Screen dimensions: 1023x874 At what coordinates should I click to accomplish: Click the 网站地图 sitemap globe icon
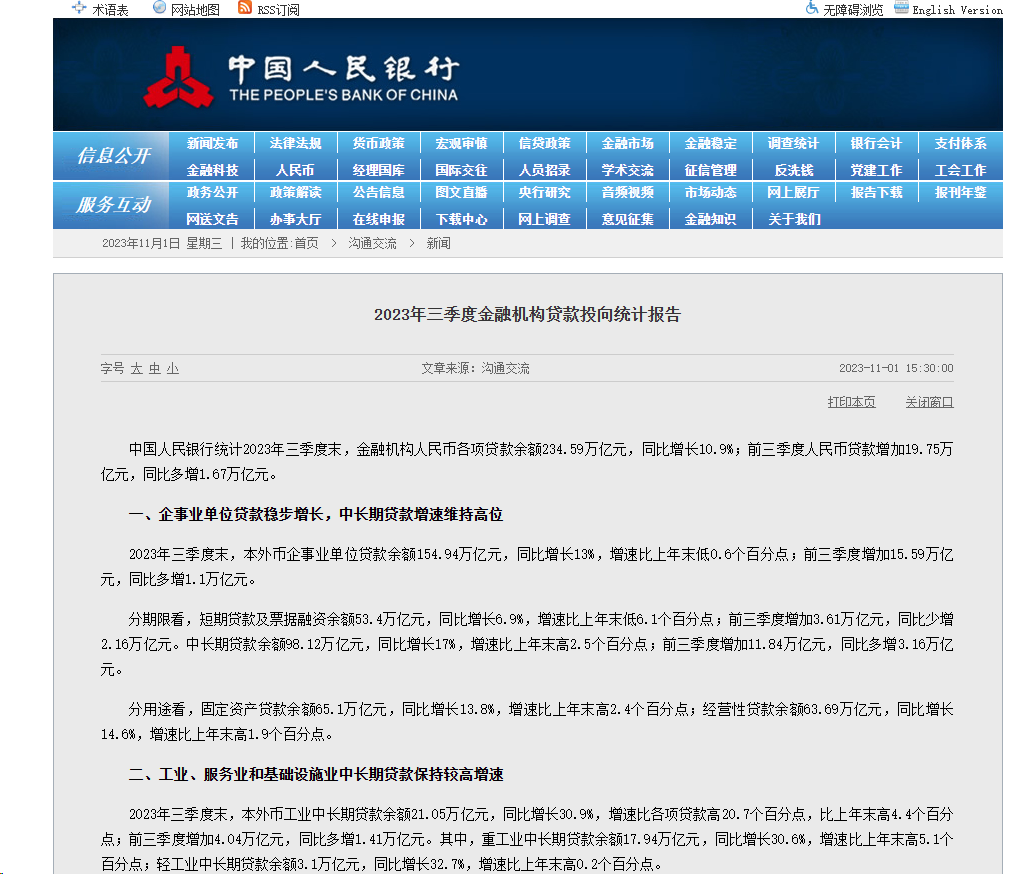(160, 8)
